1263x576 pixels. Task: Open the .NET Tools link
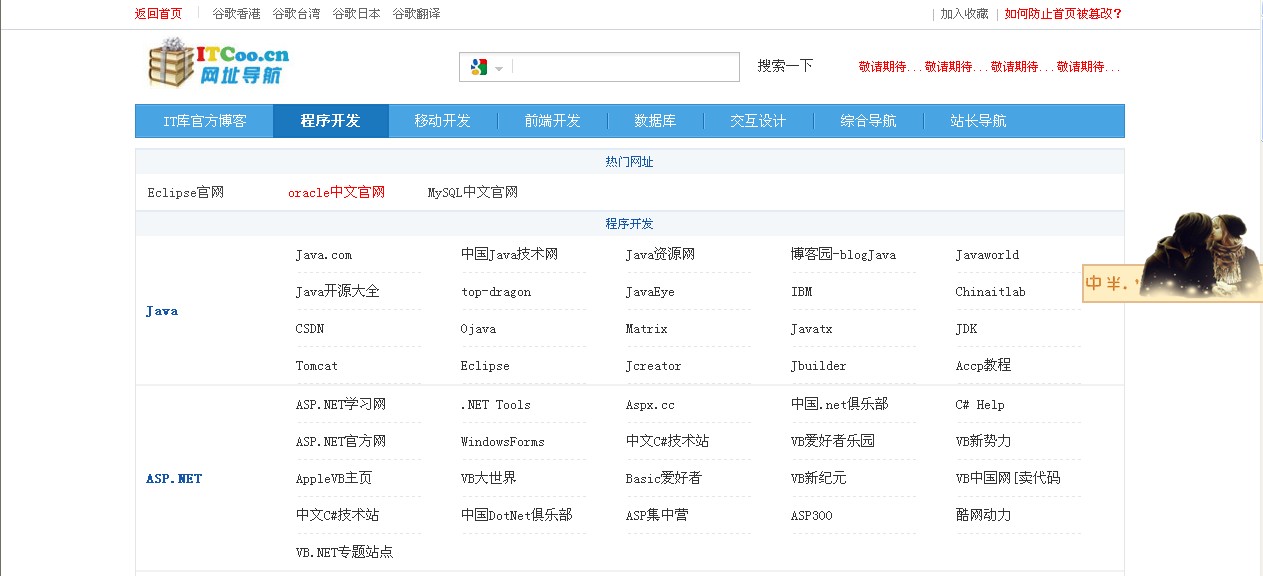click(x=496, y=405)
